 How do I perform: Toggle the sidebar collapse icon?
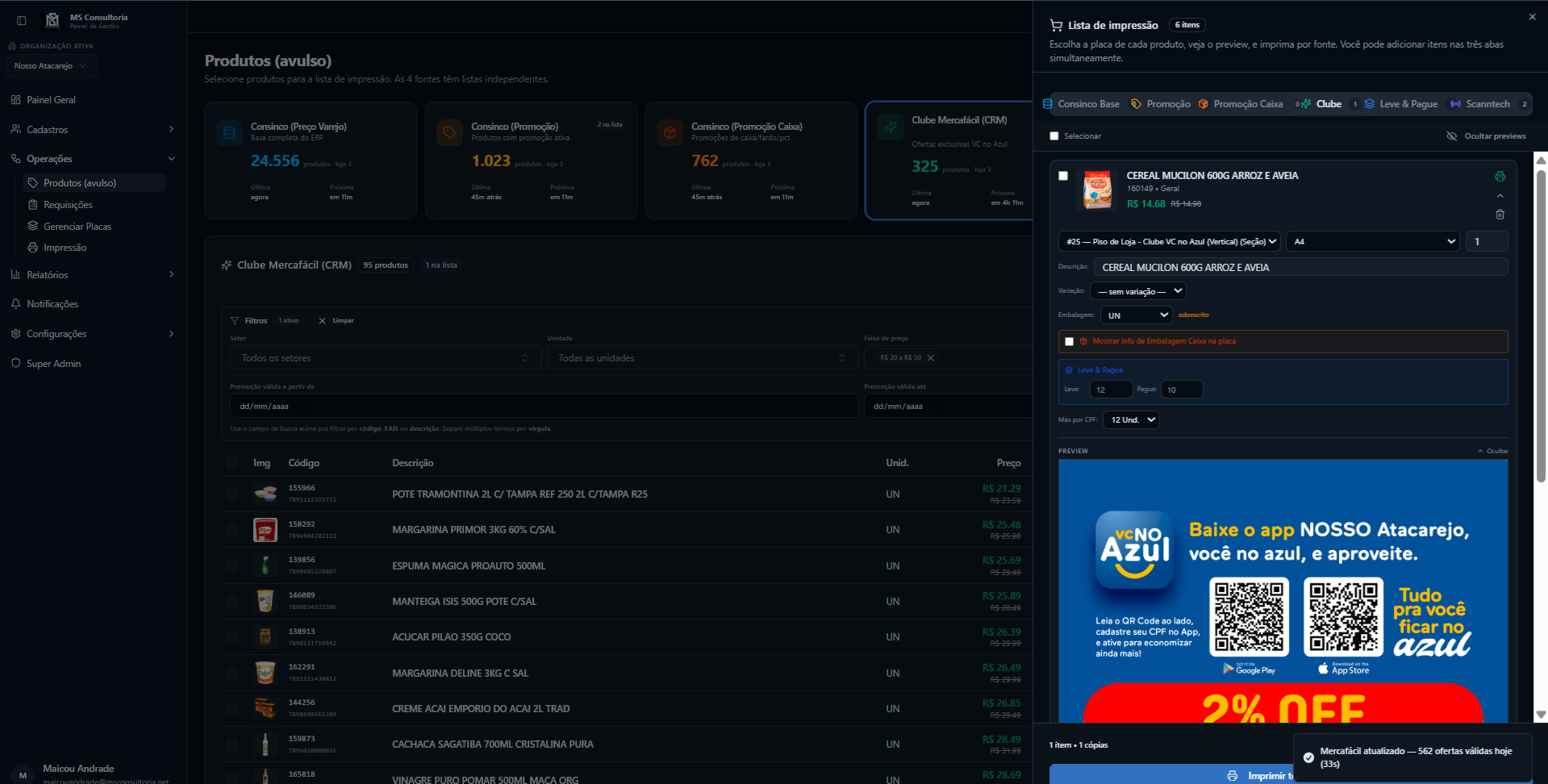point(22,20)
